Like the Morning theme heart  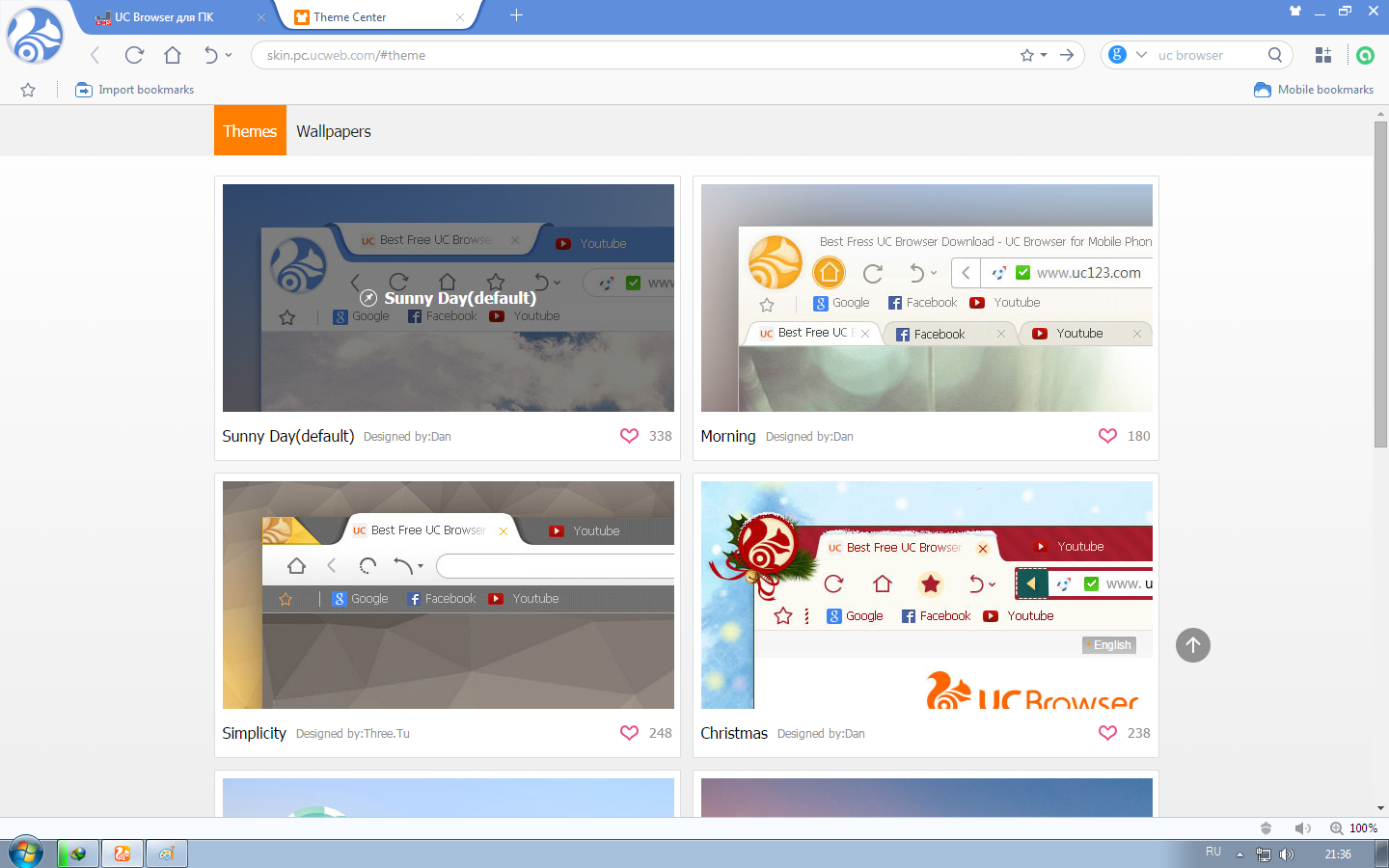1107,436
